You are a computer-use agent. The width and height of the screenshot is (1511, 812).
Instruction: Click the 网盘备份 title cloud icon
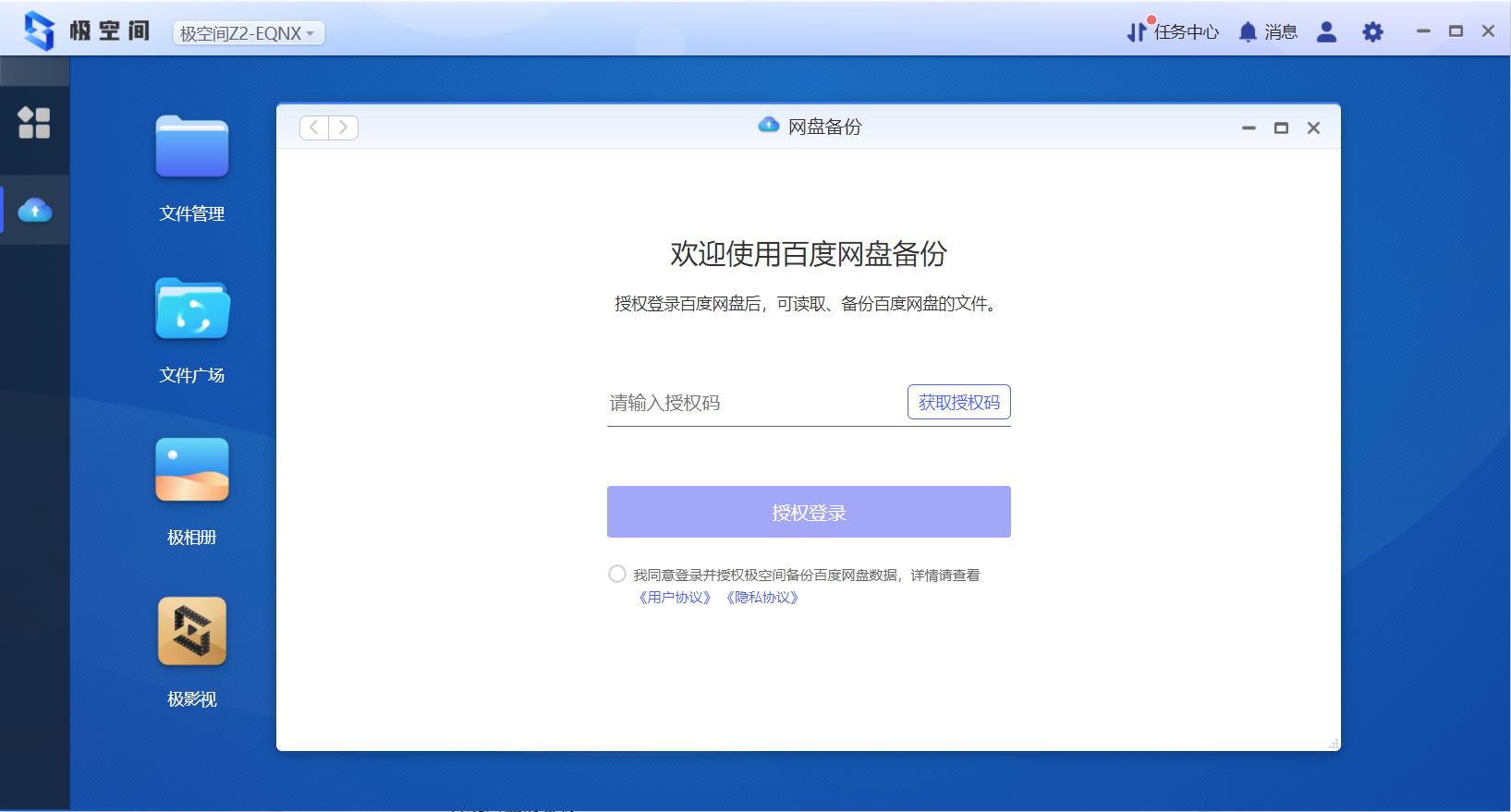(768, 125)
